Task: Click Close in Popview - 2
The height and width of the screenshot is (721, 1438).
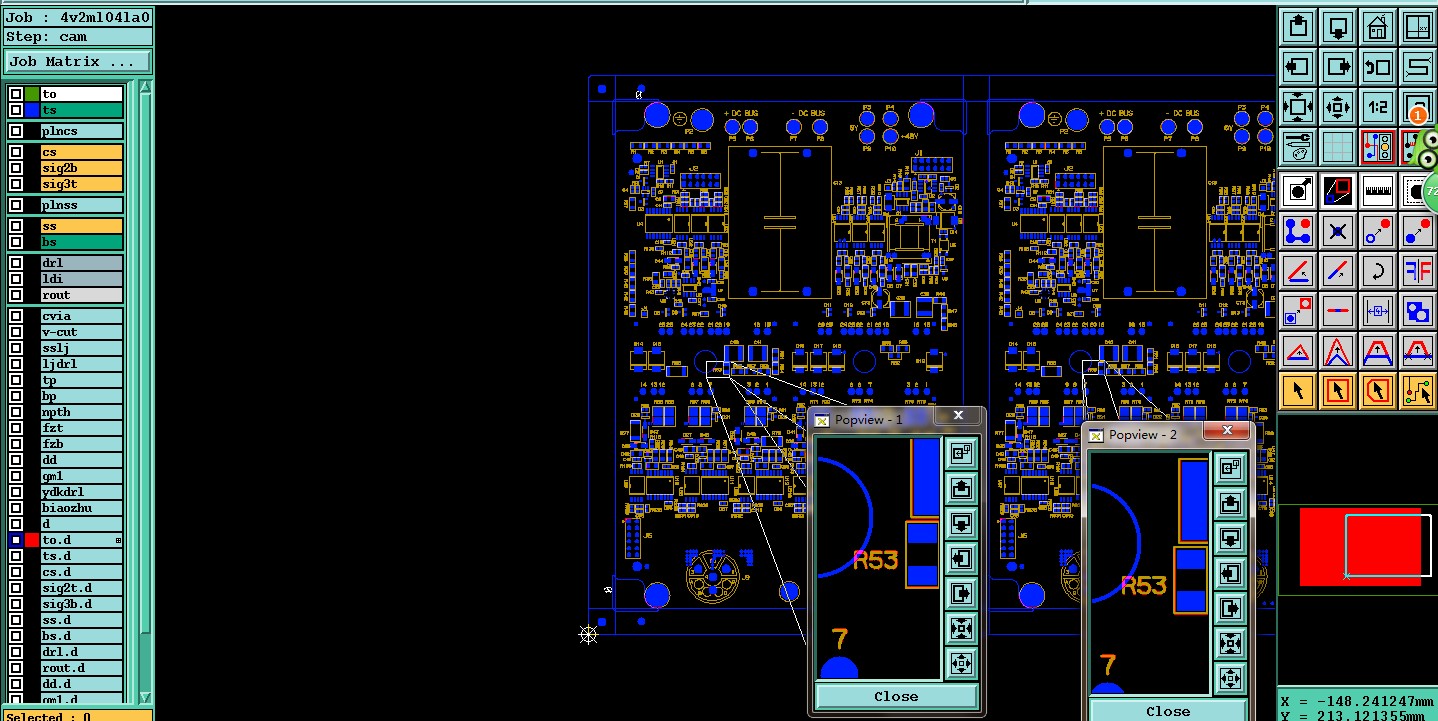Action: point(1167,711)
